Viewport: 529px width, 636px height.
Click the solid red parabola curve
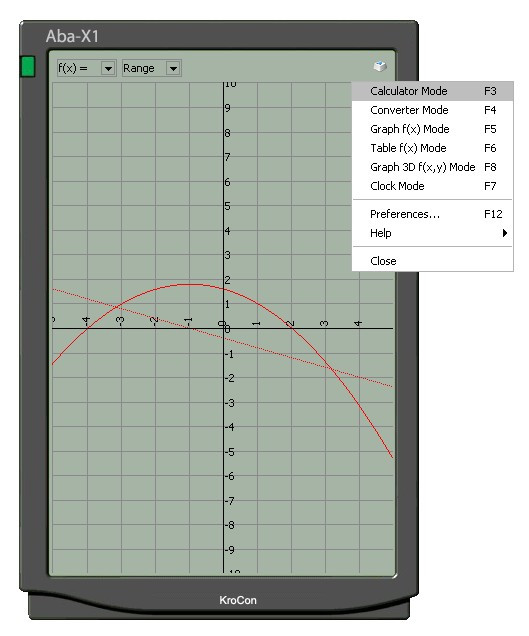[x=191, y=285]
